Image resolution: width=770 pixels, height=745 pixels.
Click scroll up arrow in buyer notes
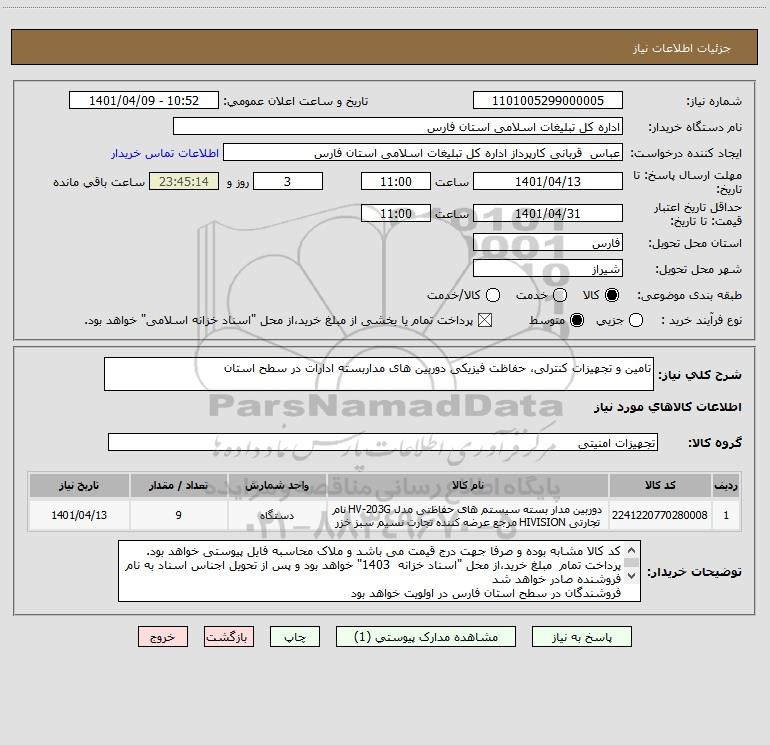click(x=632, y=550)
